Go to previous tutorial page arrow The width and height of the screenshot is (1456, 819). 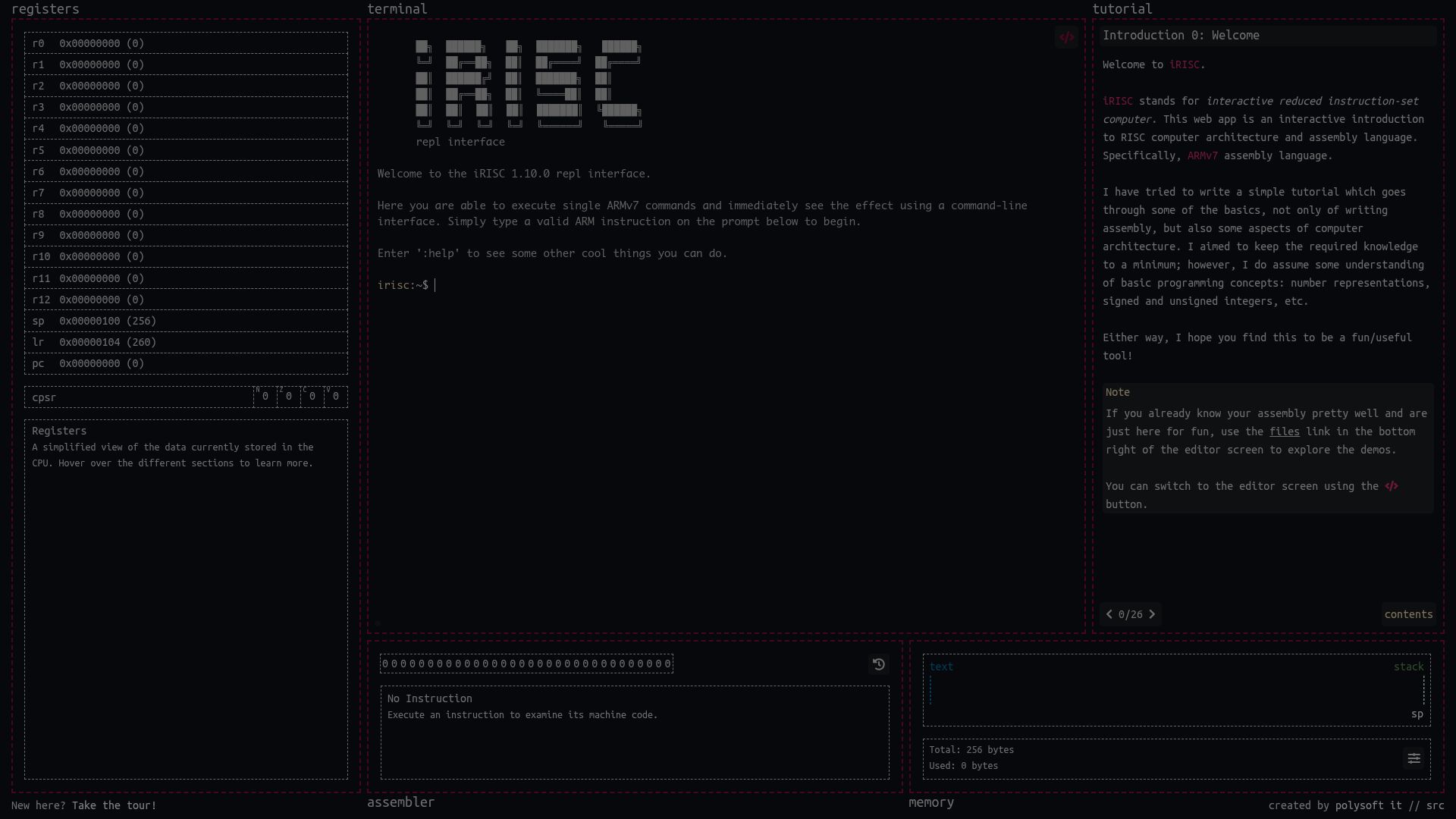click(x=1109, y=614)
